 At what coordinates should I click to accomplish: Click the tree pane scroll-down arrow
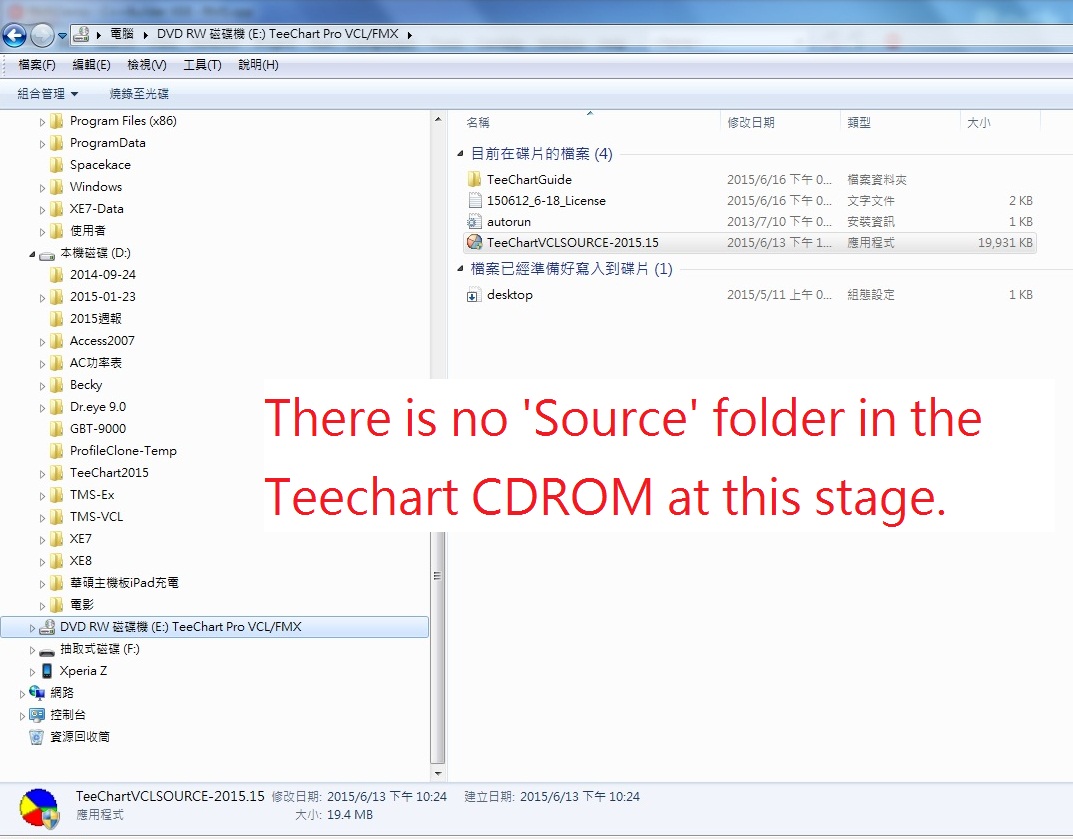tap(438, 774)
